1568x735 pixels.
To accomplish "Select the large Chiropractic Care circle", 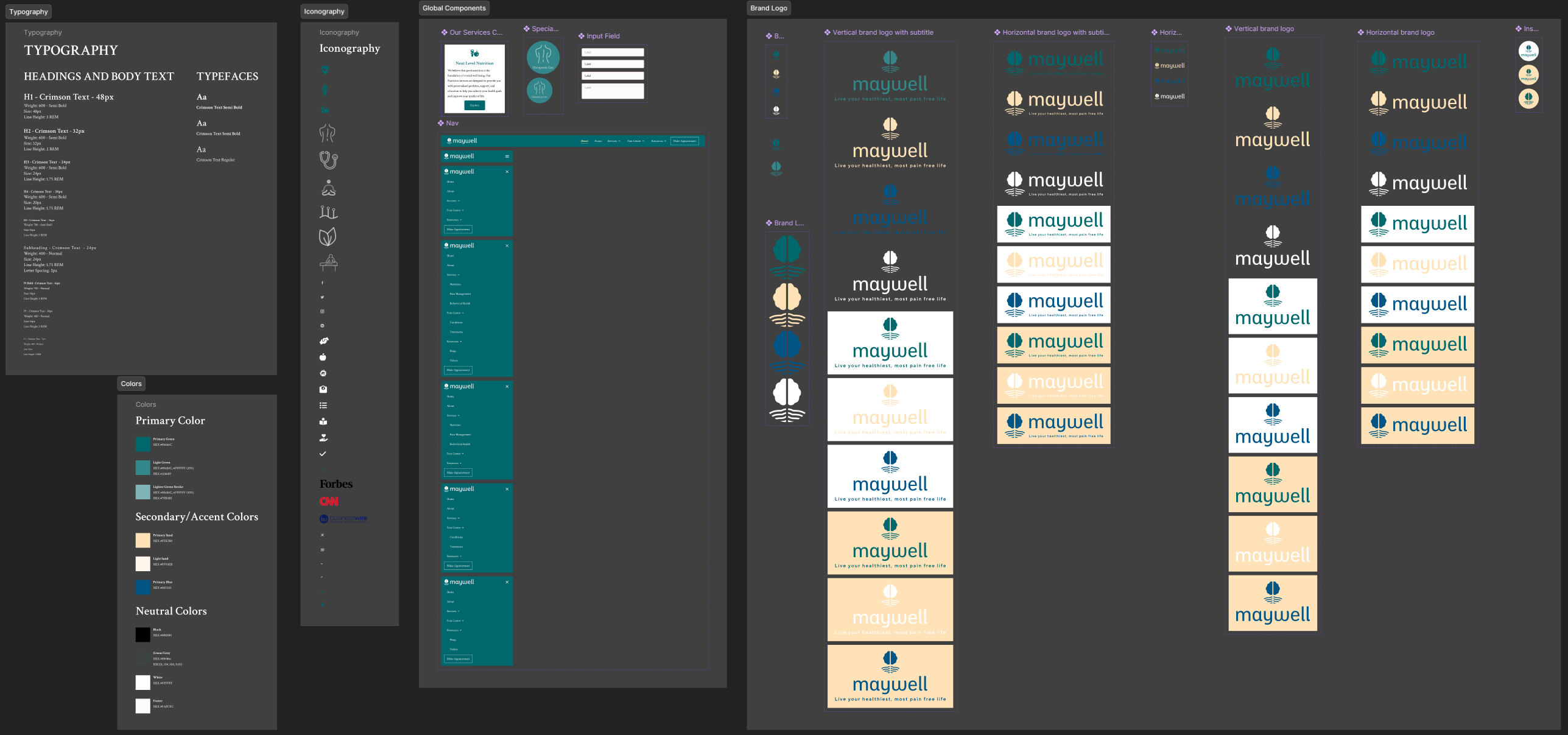I will click(x=543, y=57).
